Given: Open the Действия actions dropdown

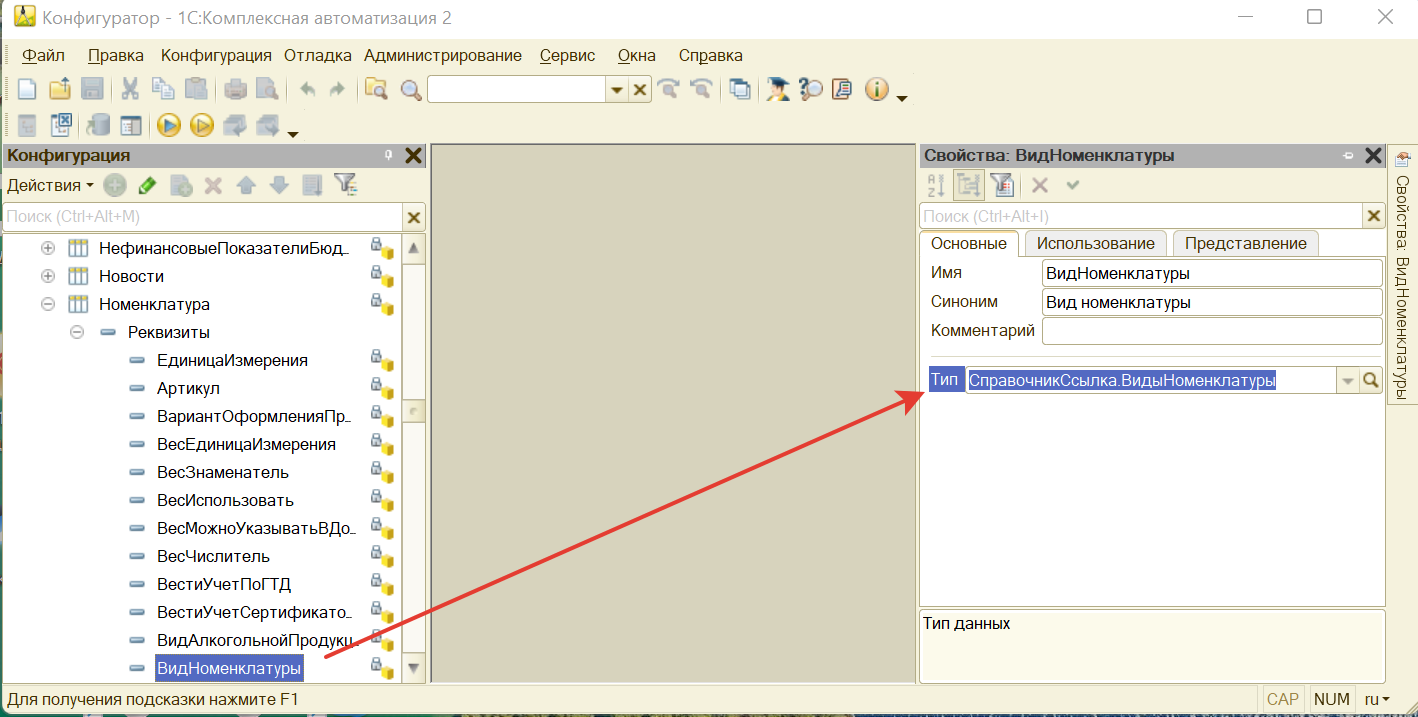Looking at the screenshot, I should pos(50,185).
